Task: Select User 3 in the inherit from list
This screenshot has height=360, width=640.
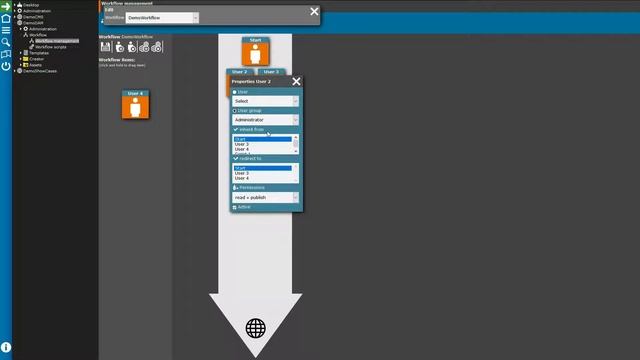Action: tap(262, 144)
